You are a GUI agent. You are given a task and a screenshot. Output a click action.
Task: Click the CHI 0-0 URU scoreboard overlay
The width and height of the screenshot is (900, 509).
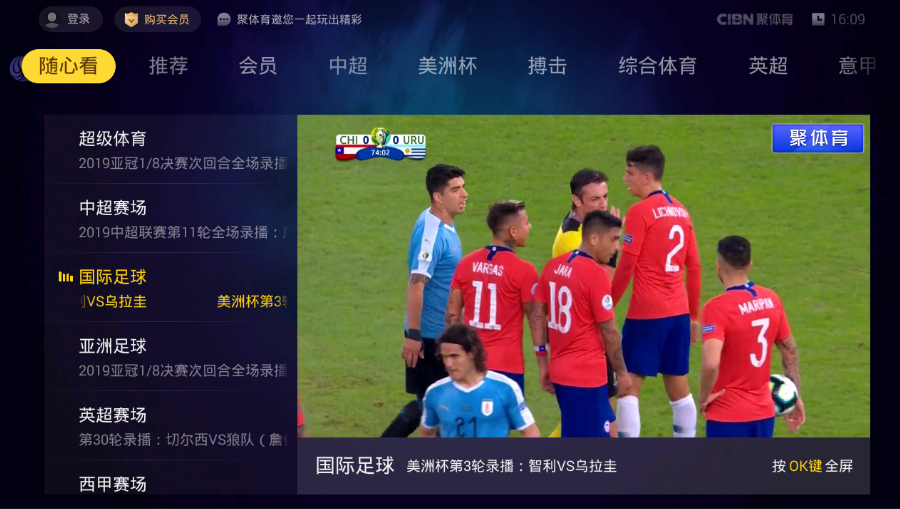381,143
